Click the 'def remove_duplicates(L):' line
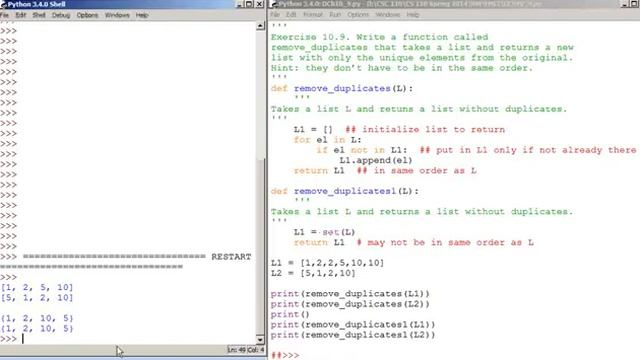 point(342,89)
